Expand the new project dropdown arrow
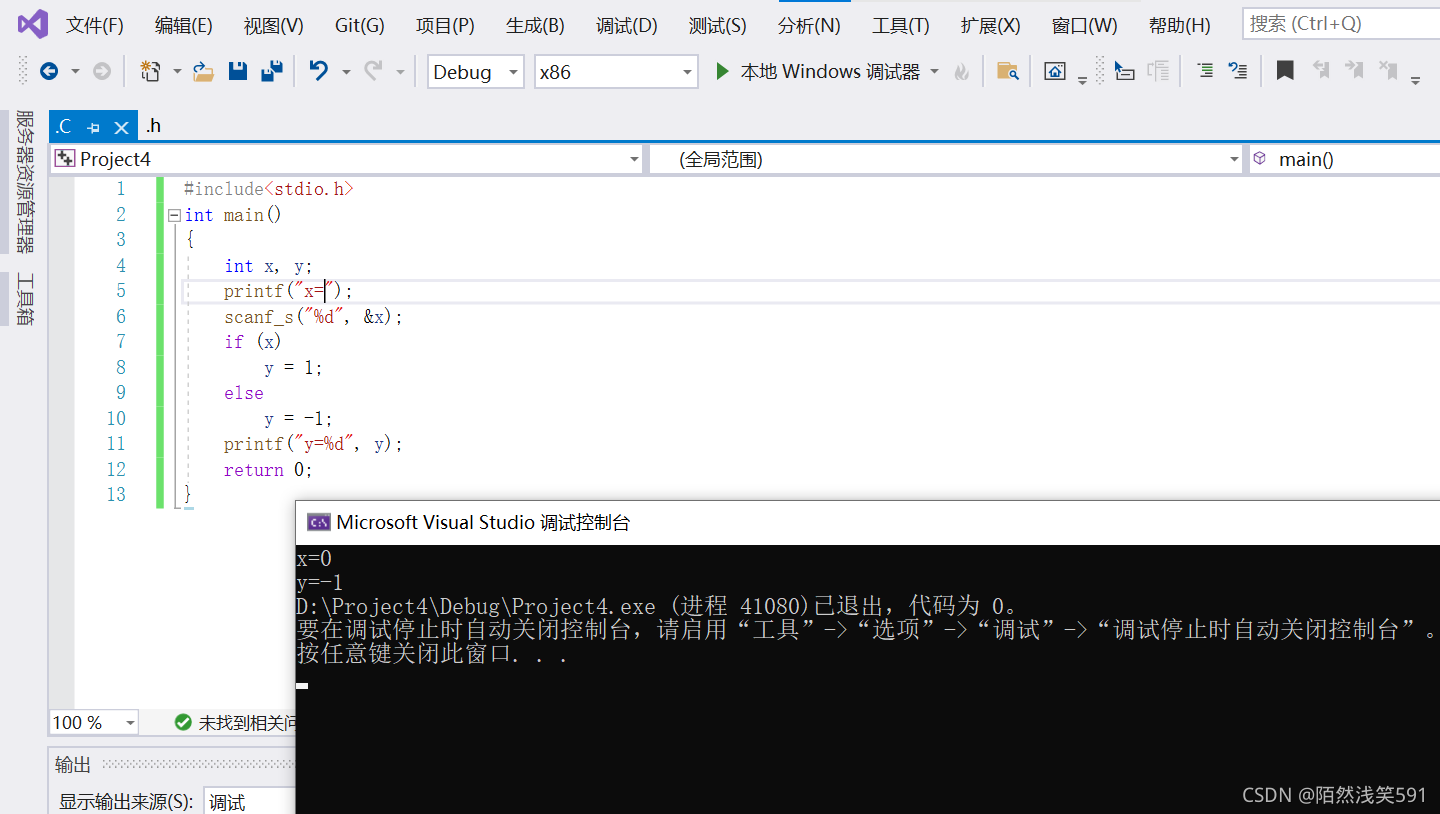This screenshot has width=1440, height=814. tap(177, 71)
